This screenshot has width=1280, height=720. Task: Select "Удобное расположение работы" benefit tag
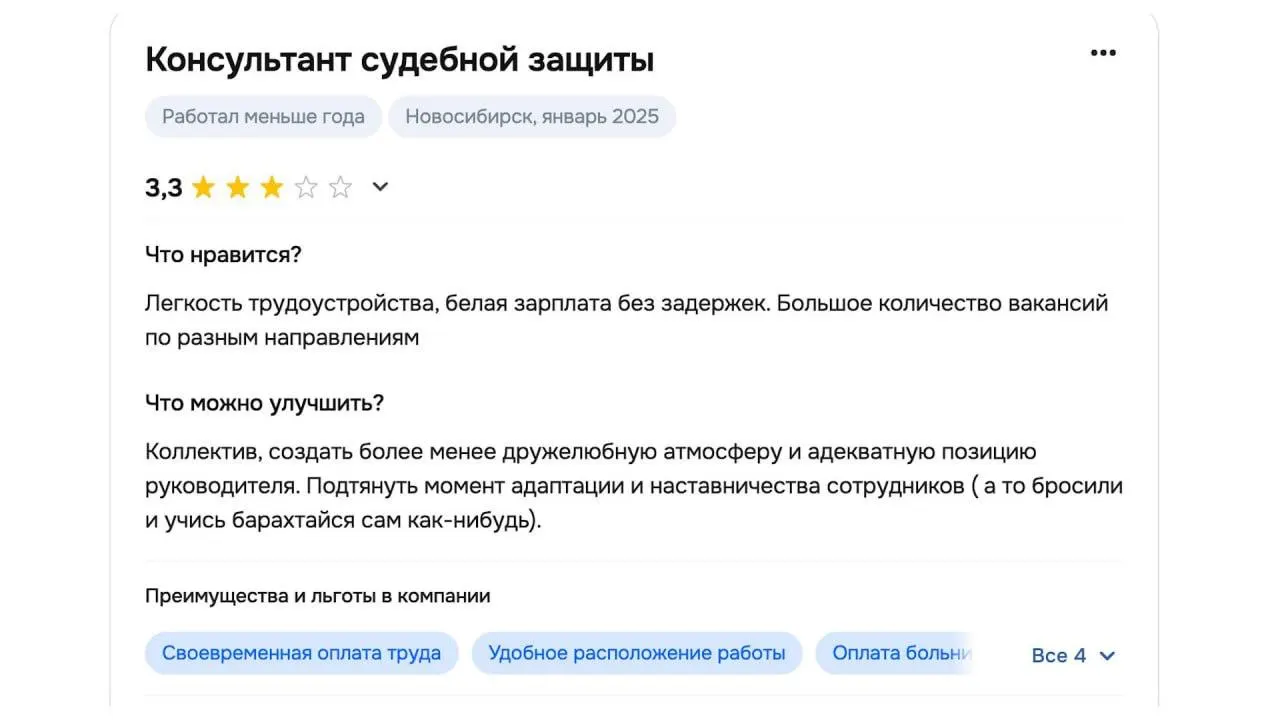pos(637,653)
